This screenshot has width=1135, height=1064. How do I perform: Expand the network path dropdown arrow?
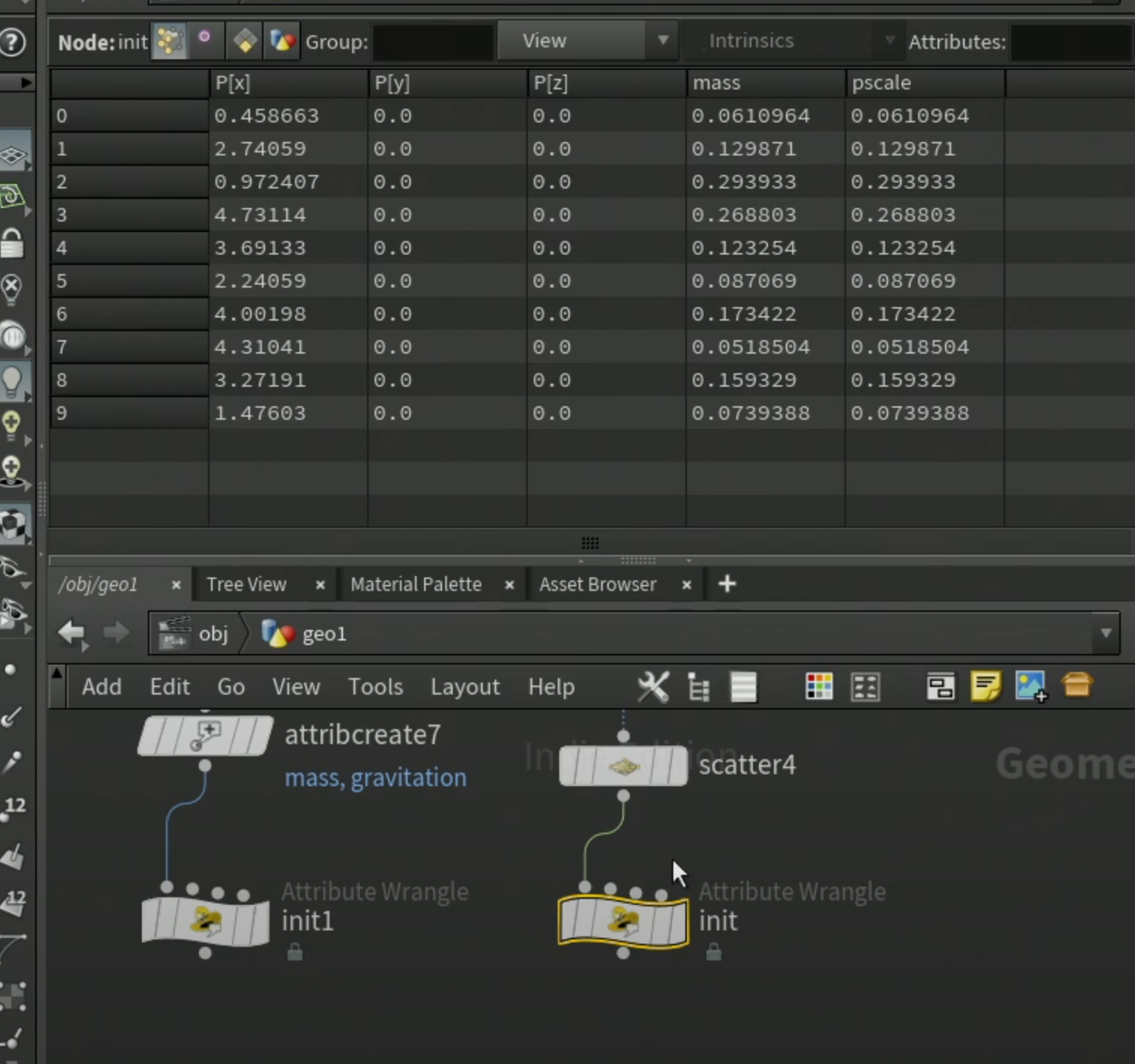pyautogui.click(x=1106, y=634)
